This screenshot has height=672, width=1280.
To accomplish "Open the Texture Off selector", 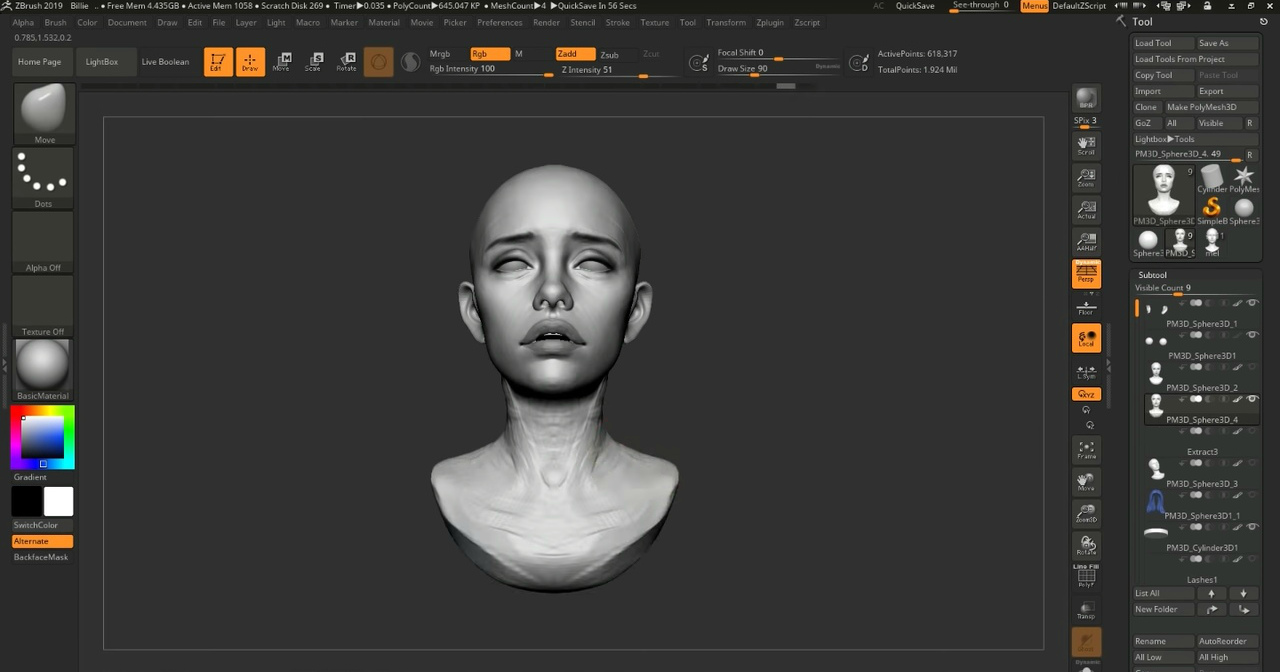I will (x=44, y=306).
